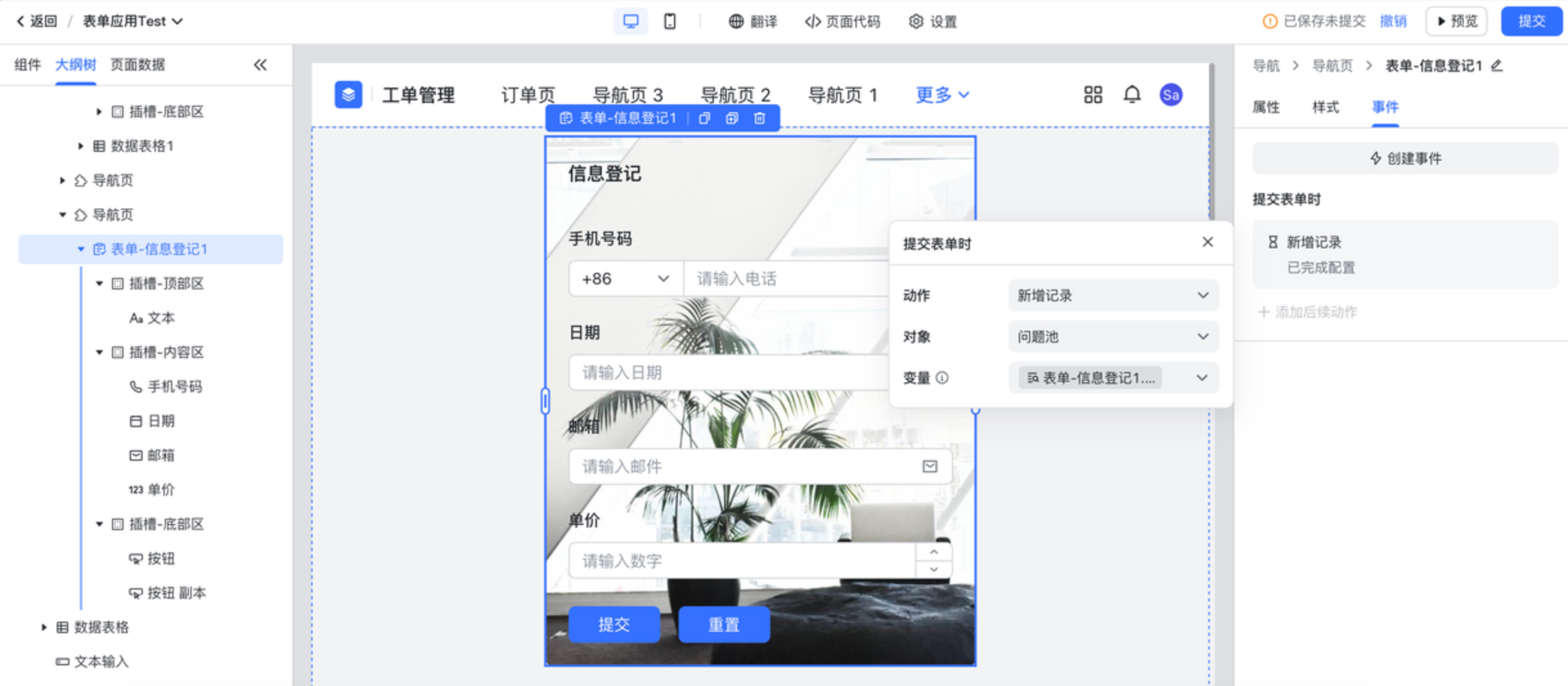This screenshot has height=686, width=1568.
Task: Open 页面代码 page code view
Action: [842, 21]
